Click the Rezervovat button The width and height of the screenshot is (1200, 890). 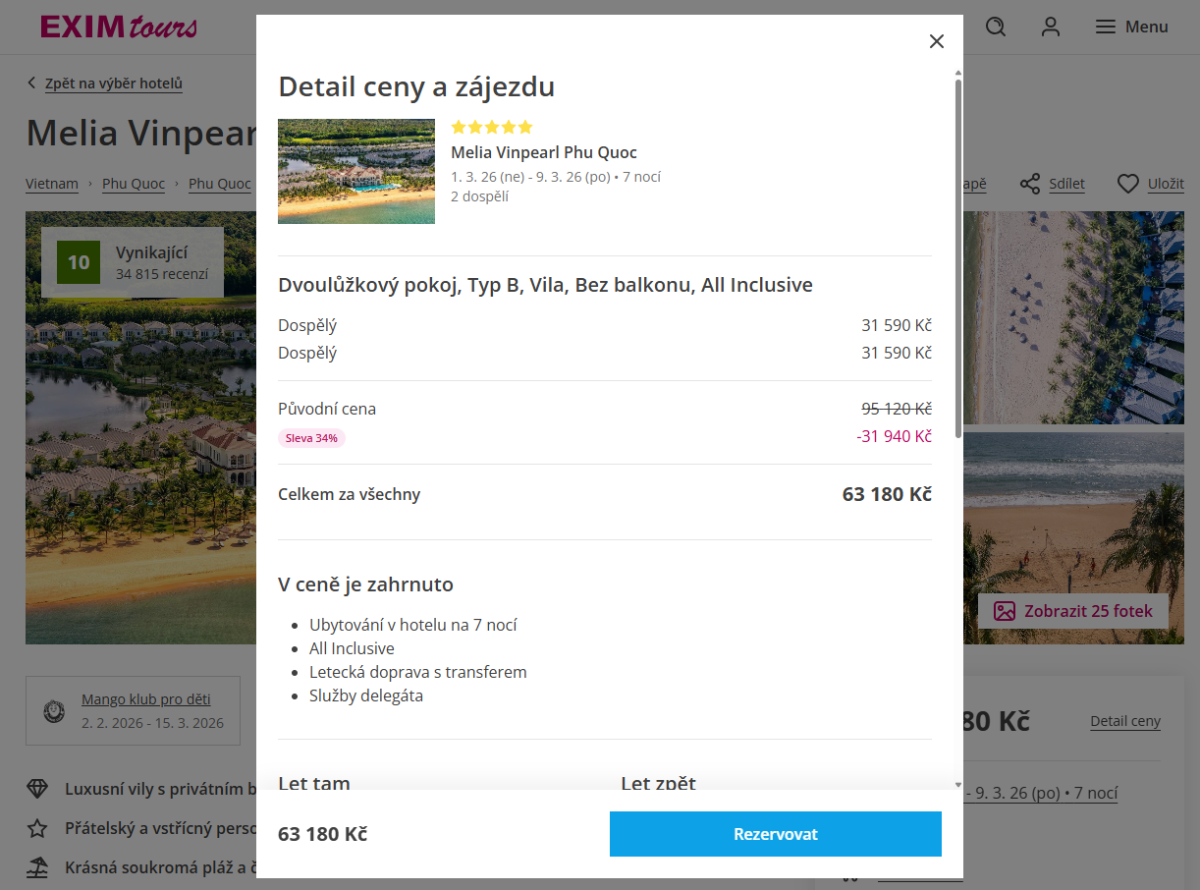776,834
